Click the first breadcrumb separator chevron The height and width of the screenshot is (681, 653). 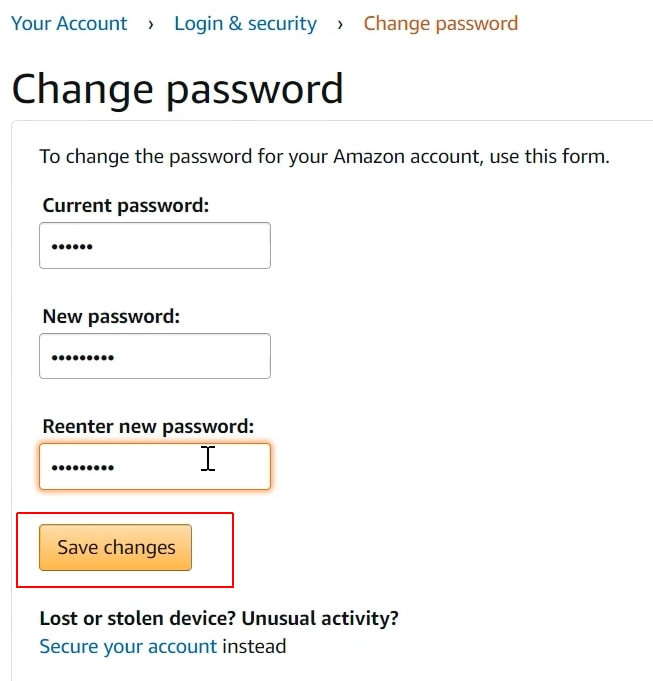(x=151, y=24)
